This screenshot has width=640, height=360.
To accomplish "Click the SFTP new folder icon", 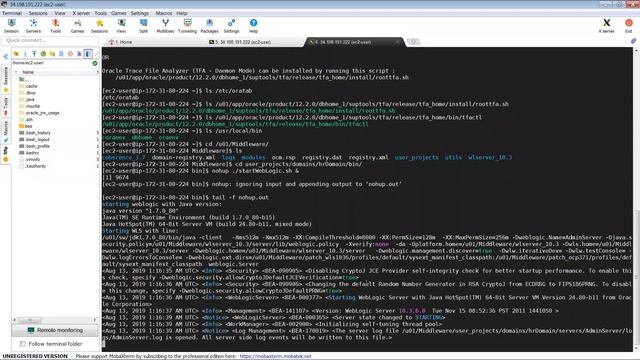I will coord(52,53).
